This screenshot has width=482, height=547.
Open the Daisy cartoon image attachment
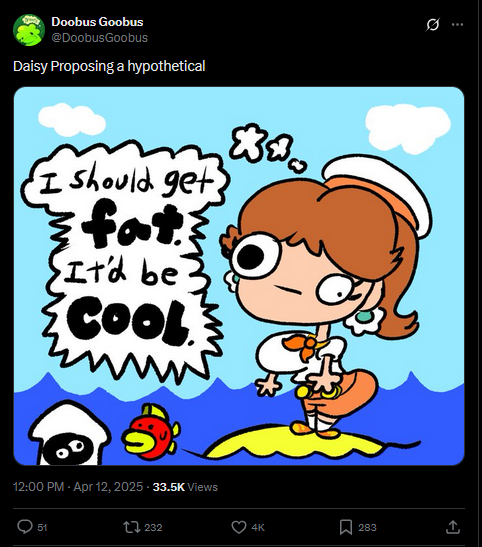[x=239, y=276]
